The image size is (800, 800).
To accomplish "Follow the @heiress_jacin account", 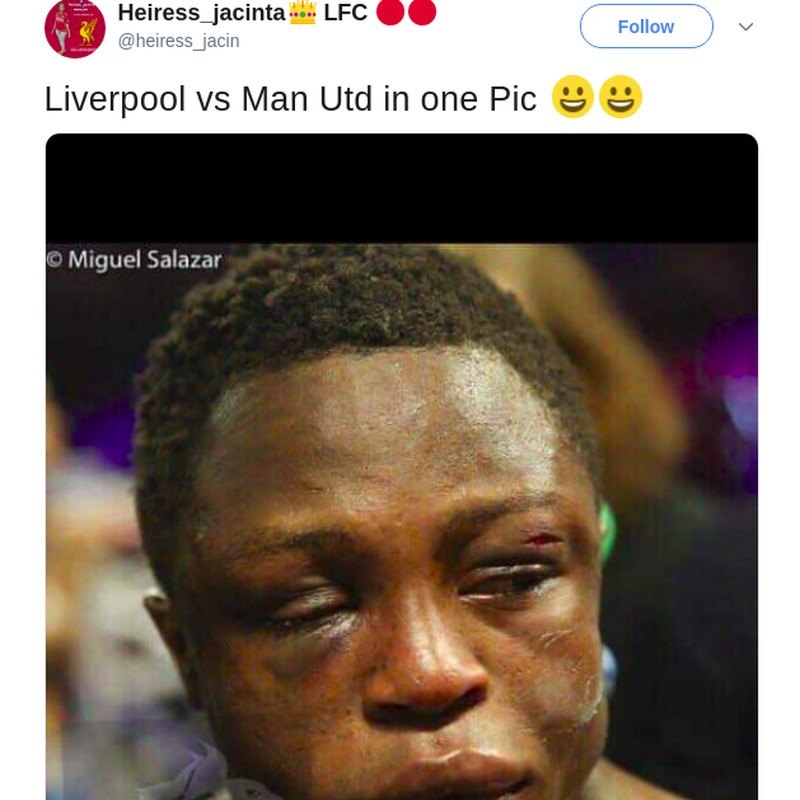I will pos(646,27).
